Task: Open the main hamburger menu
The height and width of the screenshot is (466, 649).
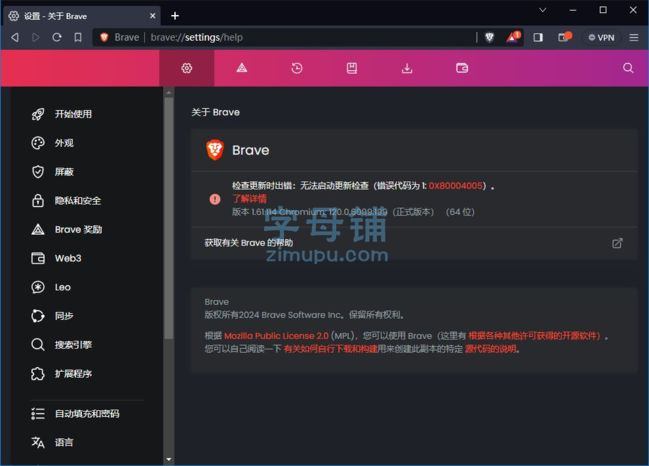Action: tap(634, 38)
